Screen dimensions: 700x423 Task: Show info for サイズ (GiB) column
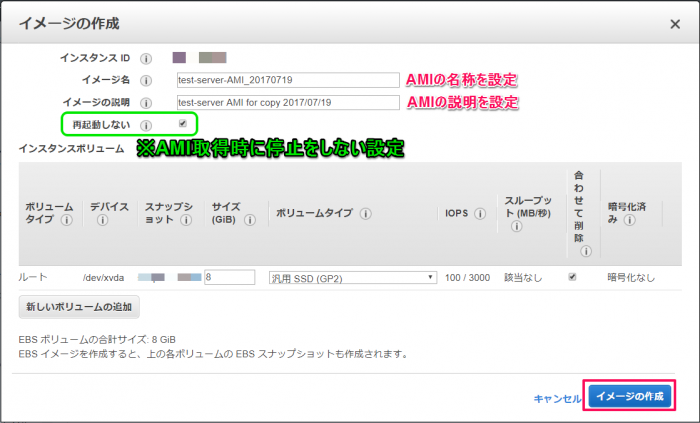point(250,220)
